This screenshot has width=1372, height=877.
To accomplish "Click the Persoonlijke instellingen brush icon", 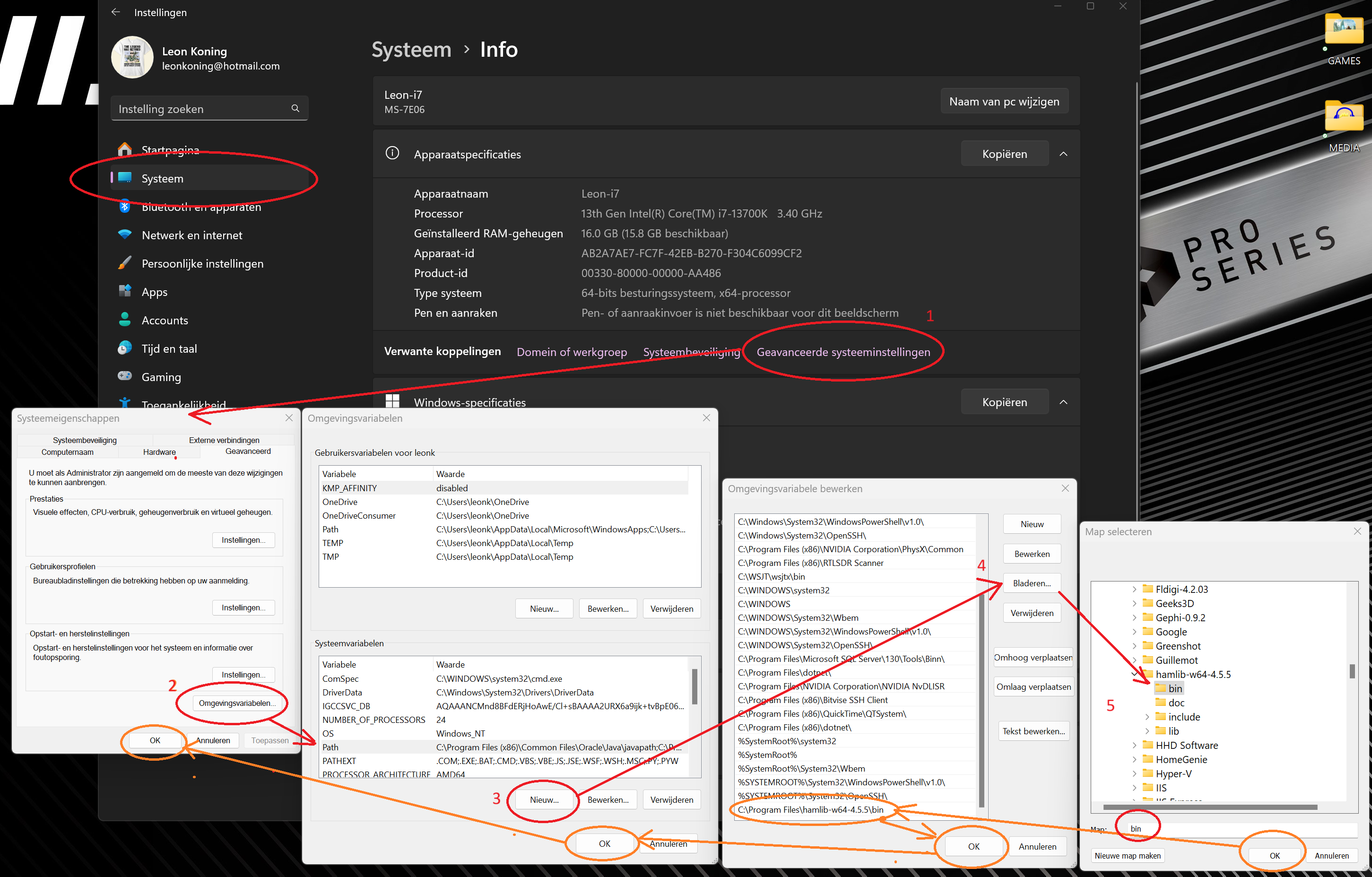I will (125, 263).
